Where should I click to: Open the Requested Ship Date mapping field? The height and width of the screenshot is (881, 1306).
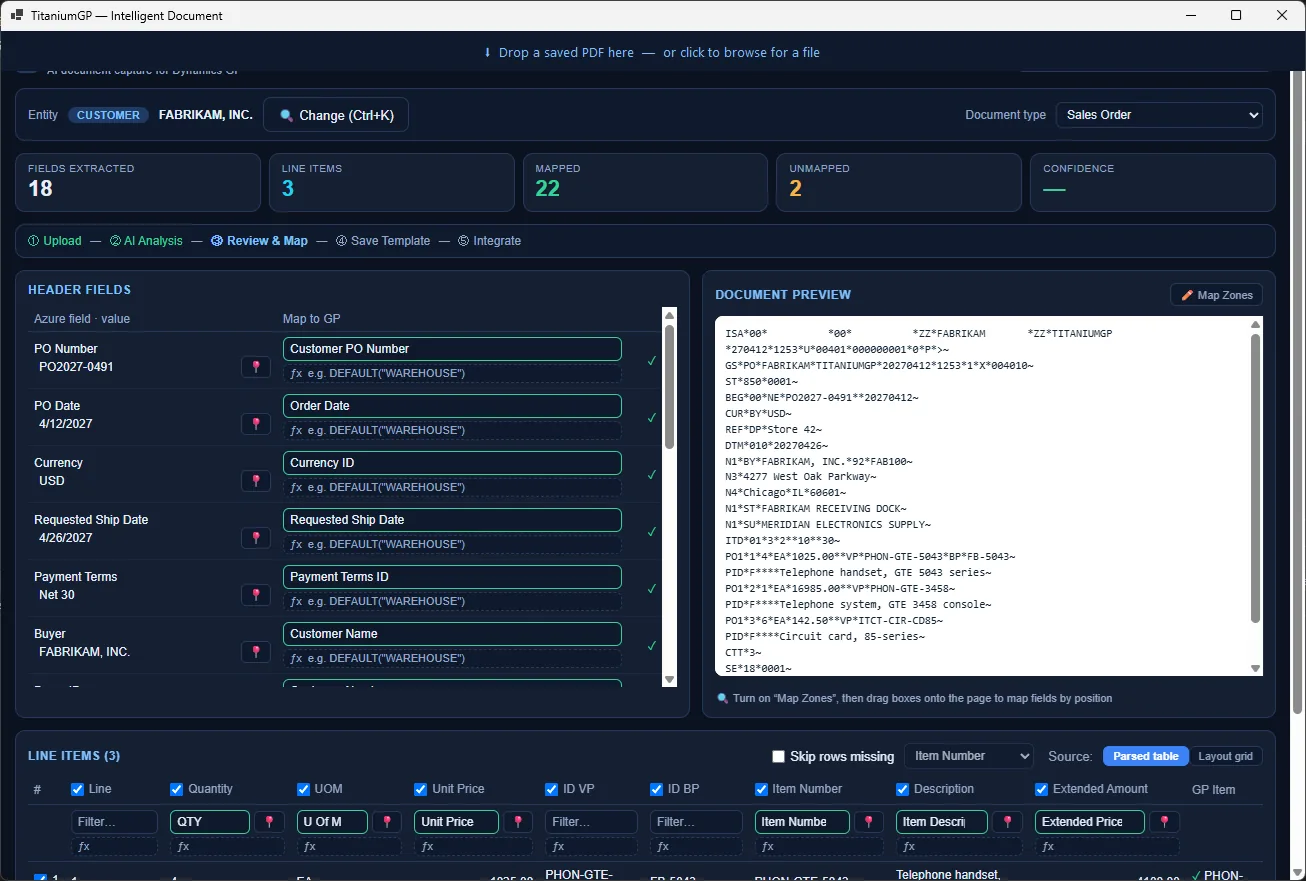452,520
